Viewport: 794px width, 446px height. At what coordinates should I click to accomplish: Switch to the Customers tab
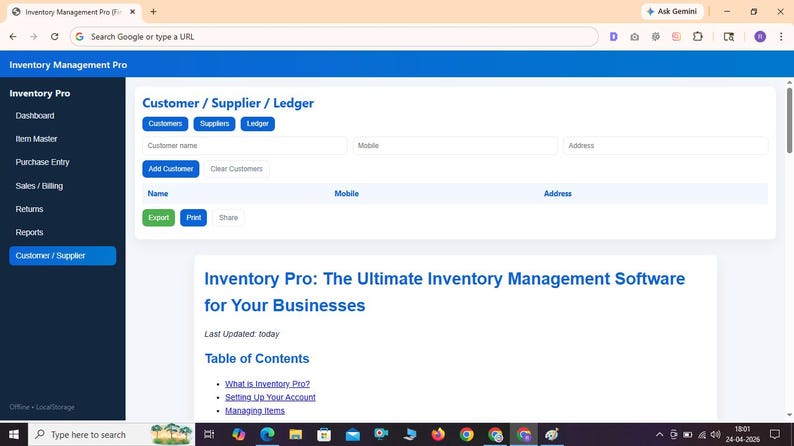click(x=165, y=124)
